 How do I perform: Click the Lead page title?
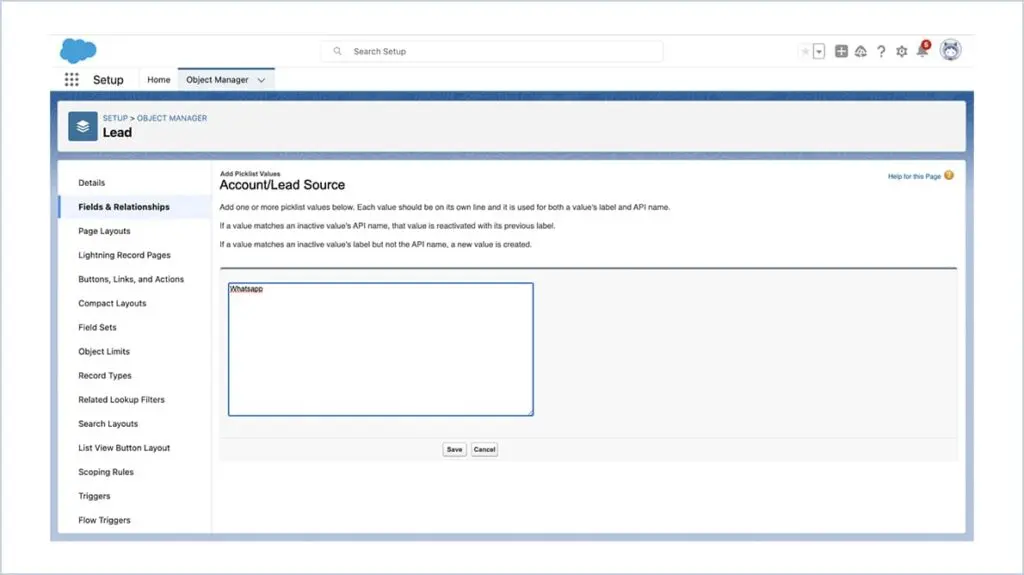[x=118, y=133]
